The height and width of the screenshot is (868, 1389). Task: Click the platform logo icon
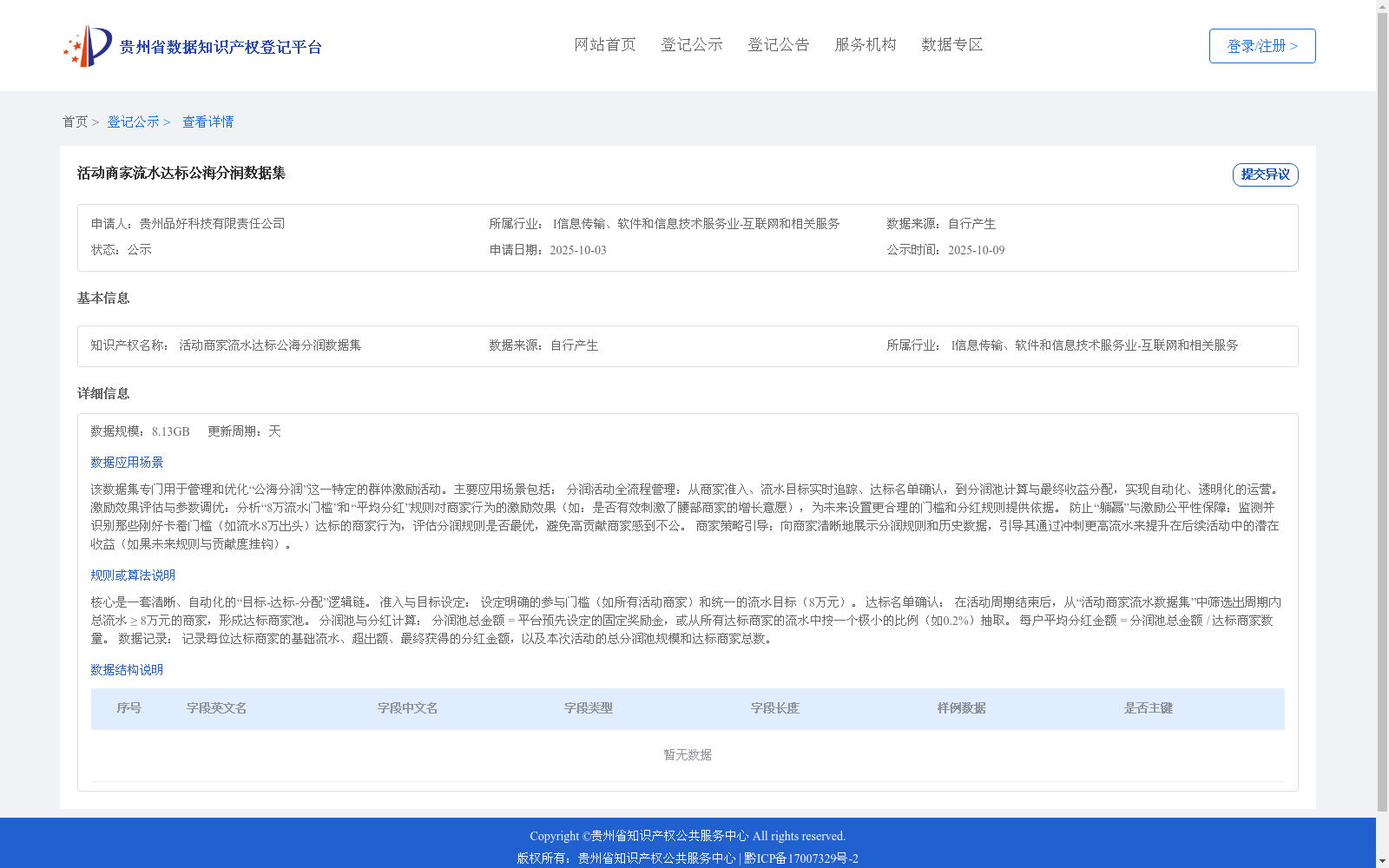[x=88, y=46]
